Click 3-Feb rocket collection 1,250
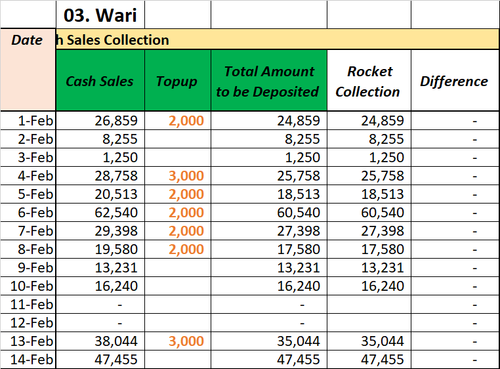The width and height of the screenshot is (500, 369). [x=369, y=157]
